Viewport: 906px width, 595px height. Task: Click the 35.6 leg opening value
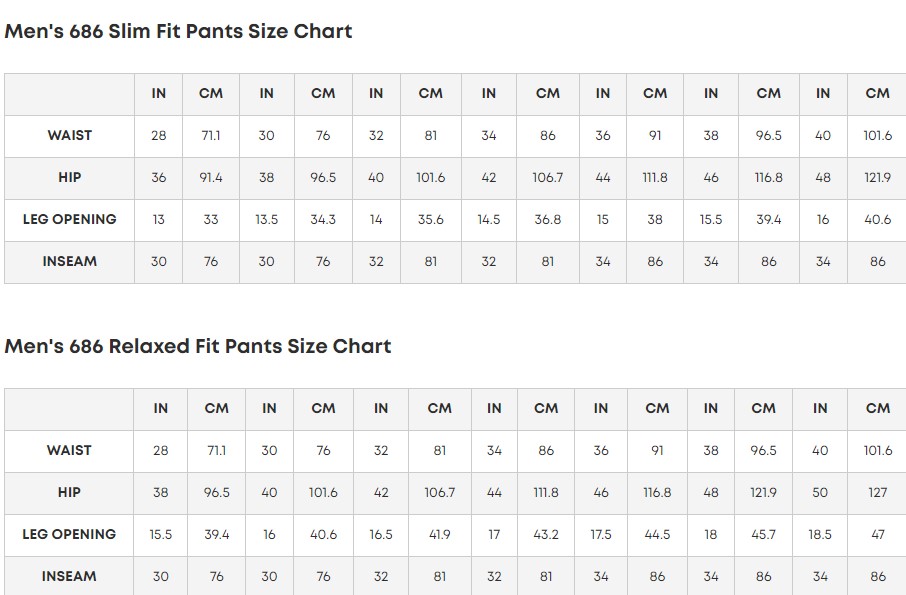[431, 219]
